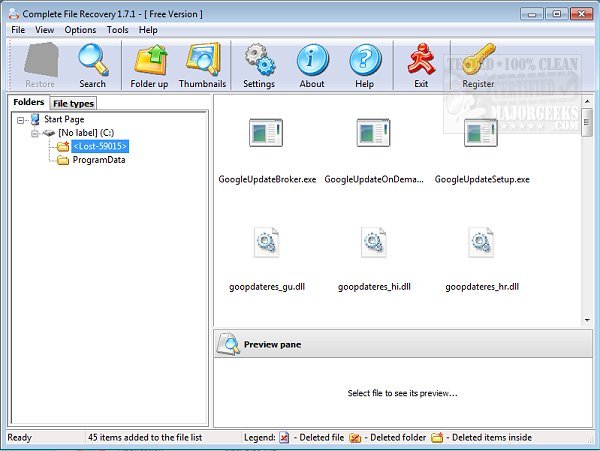
Task: Click the Preview pane header label
Action: (x=272, y=345)
